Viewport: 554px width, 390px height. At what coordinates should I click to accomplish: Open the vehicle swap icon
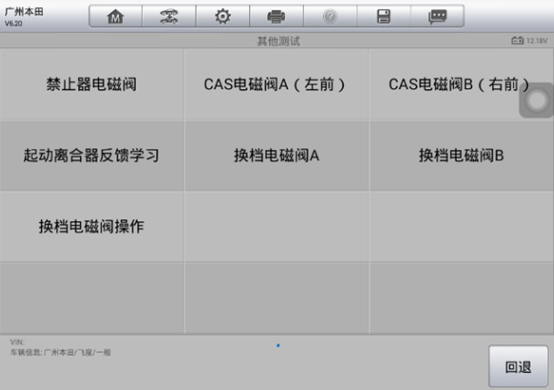click(169, 16)
